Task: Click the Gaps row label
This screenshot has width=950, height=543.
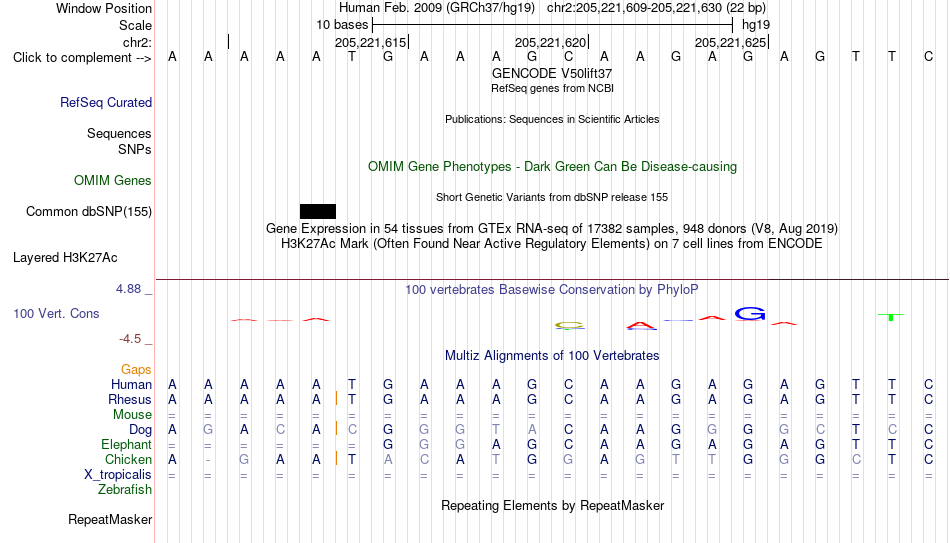Action: [x=136, y=370]
